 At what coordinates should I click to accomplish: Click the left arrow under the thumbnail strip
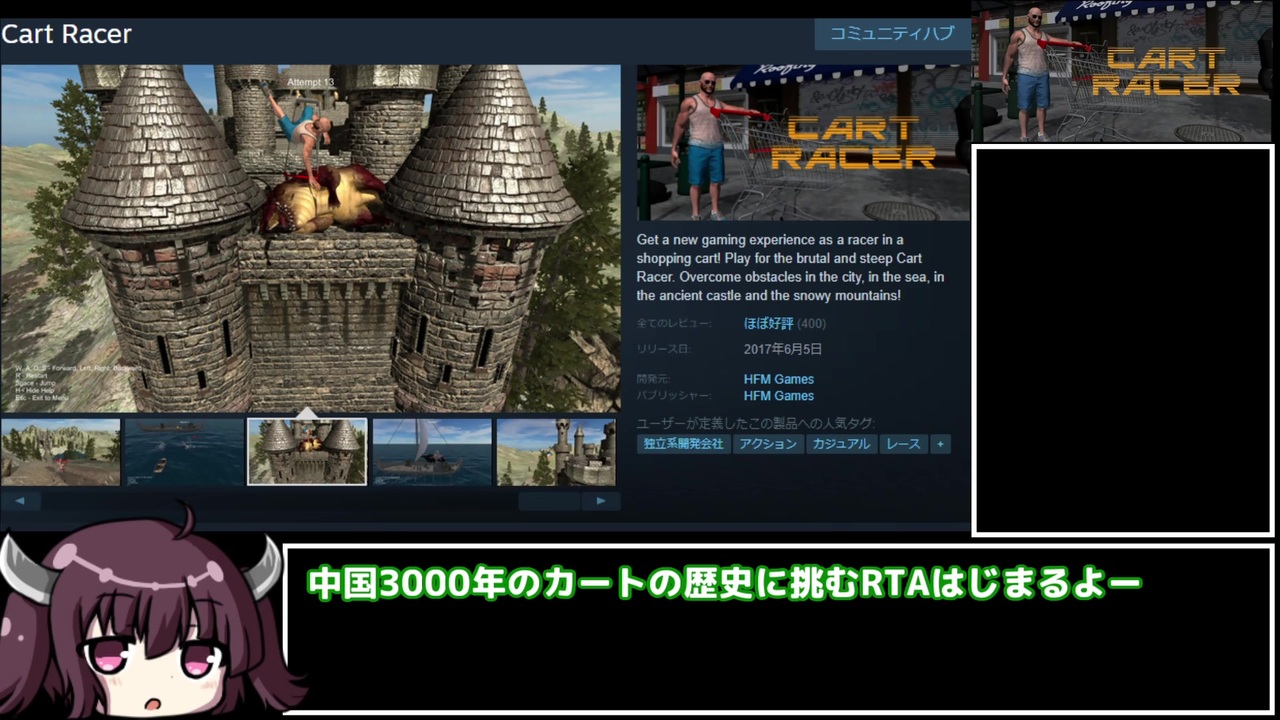[x=20, y=501]
